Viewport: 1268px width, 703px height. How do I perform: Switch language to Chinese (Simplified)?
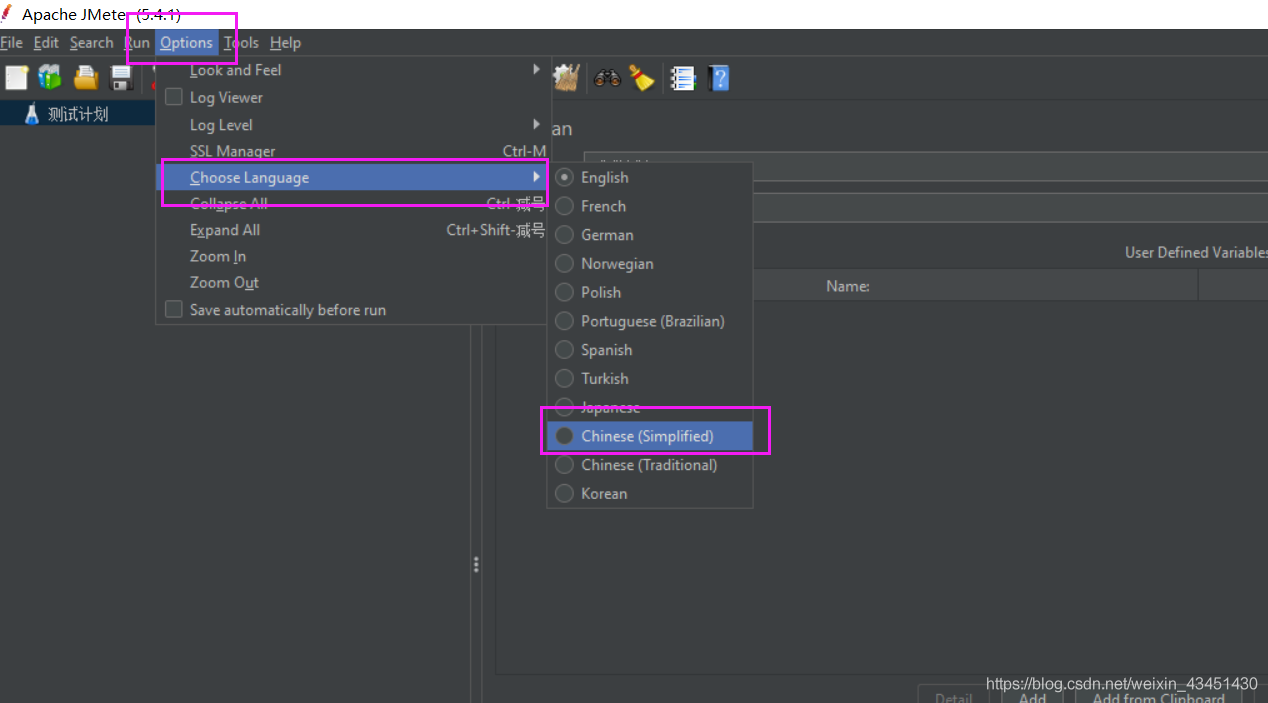tap(649, 436)
